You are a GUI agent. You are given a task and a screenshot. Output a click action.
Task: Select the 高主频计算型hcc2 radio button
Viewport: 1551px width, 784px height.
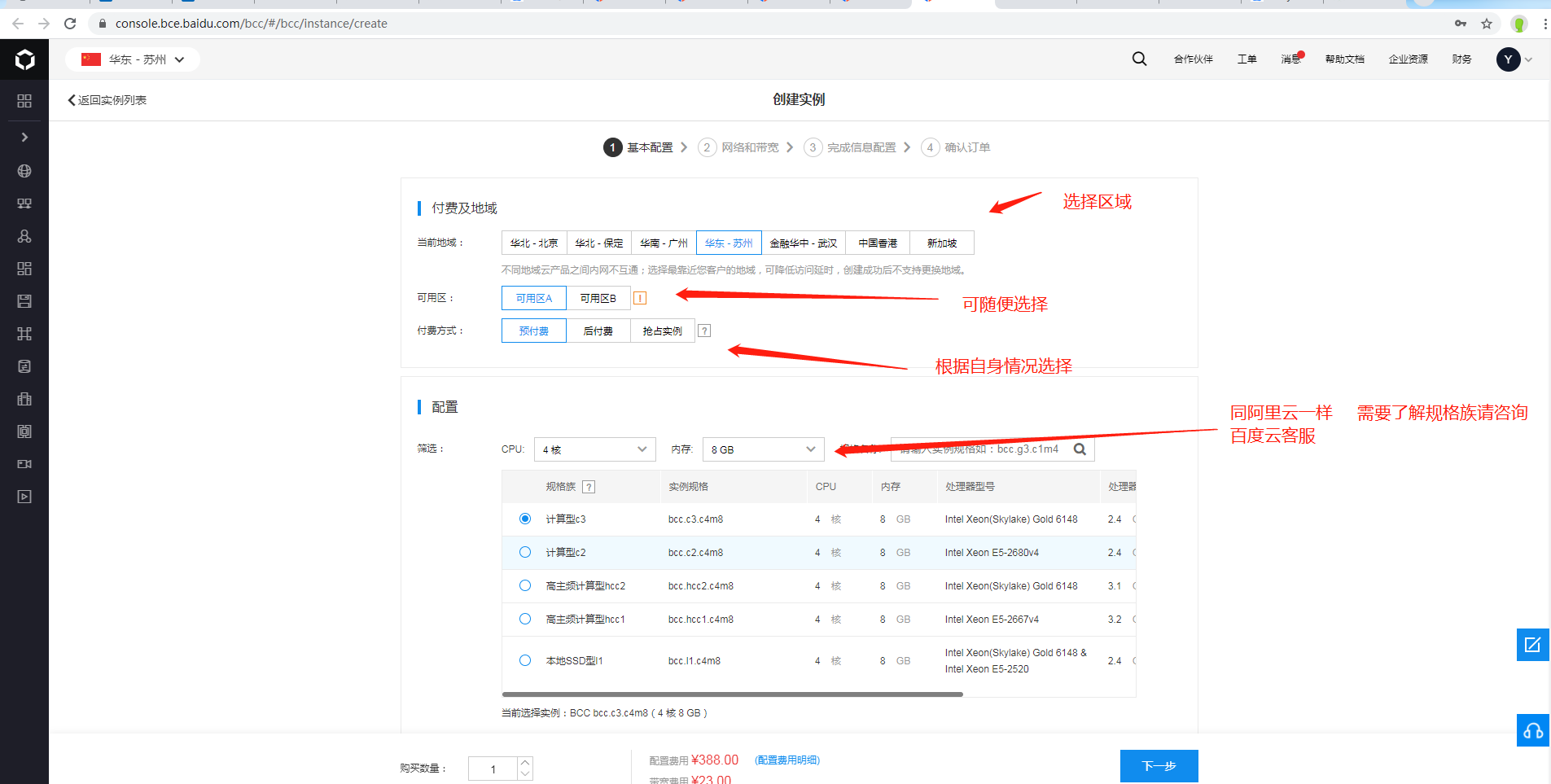[525, 585]
